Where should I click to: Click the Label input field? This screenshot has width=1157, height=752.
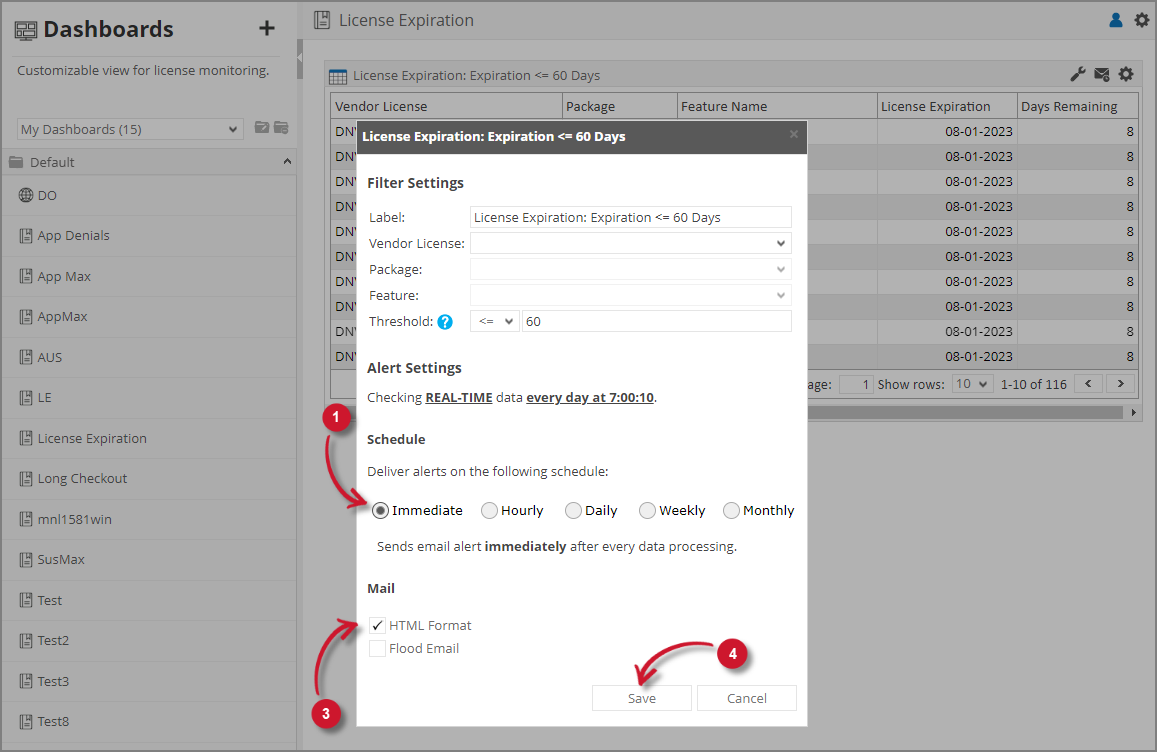(x=631, y=218)
